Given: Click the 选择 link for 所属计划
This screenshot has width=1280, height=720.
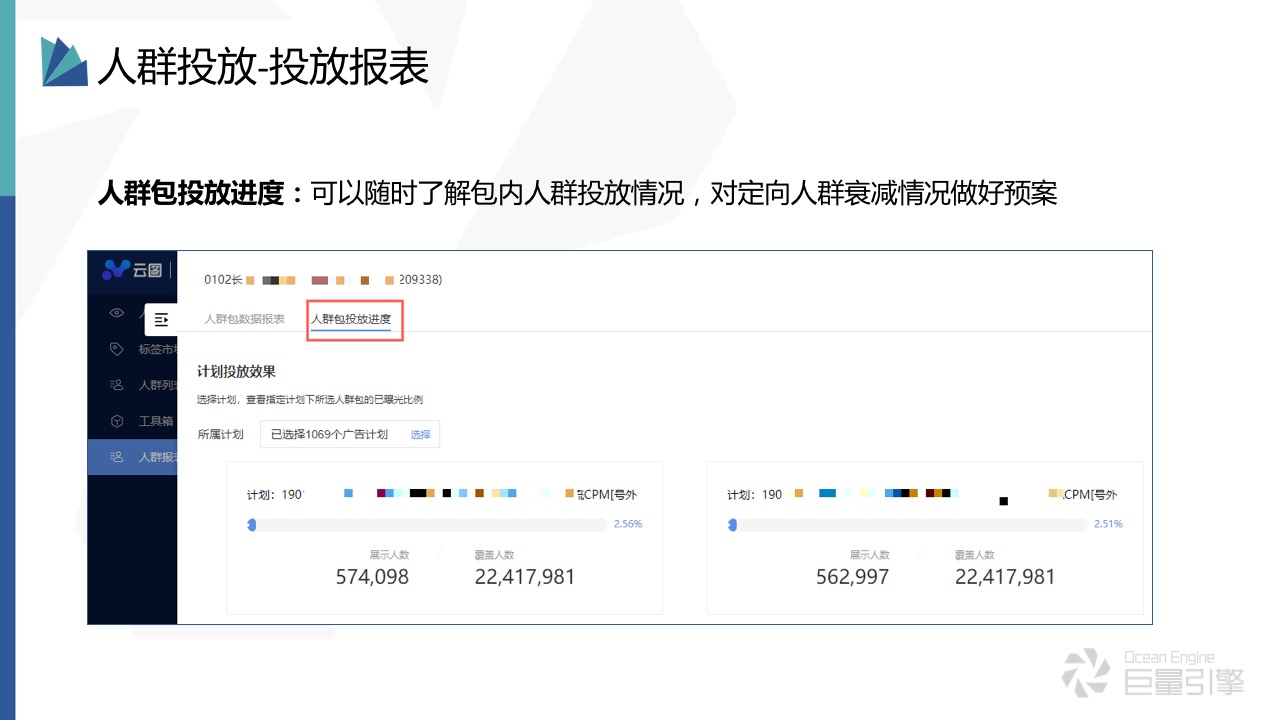Looking at the screenshot, I should 420,435.
